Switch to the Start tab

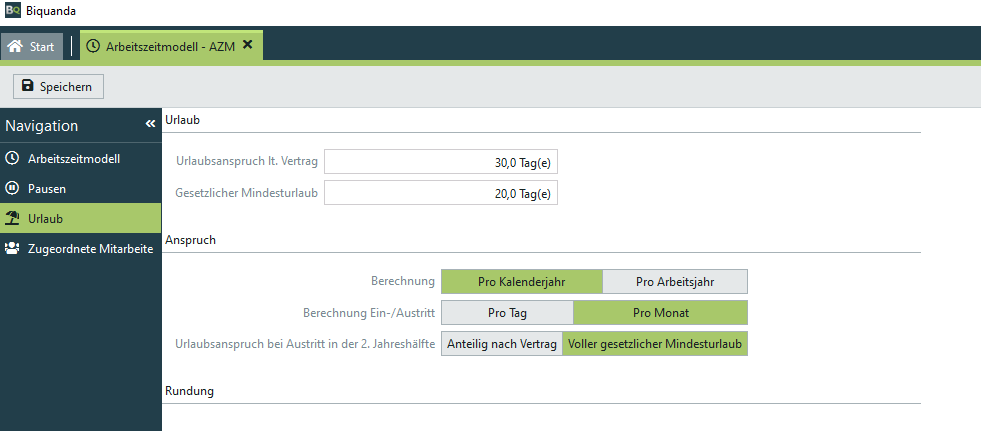pos(33,46)
